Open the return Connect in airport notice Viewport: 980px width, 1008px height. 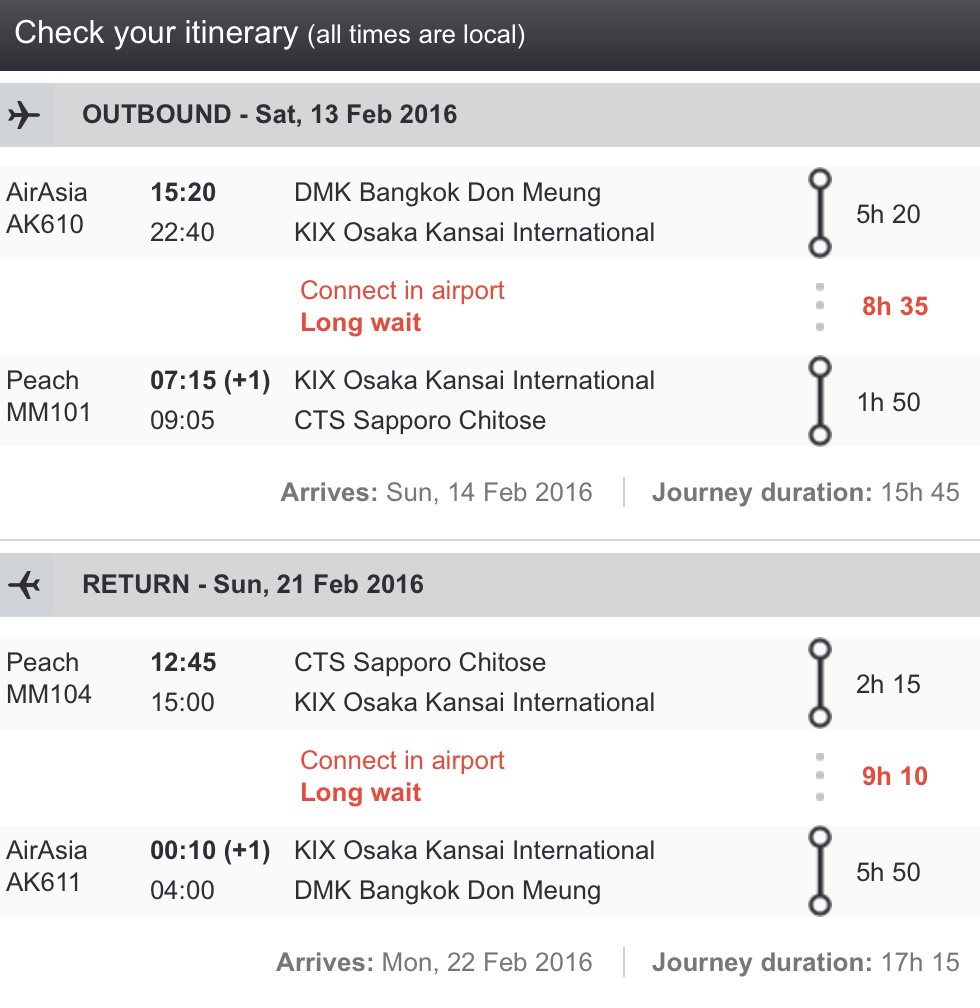402,760
